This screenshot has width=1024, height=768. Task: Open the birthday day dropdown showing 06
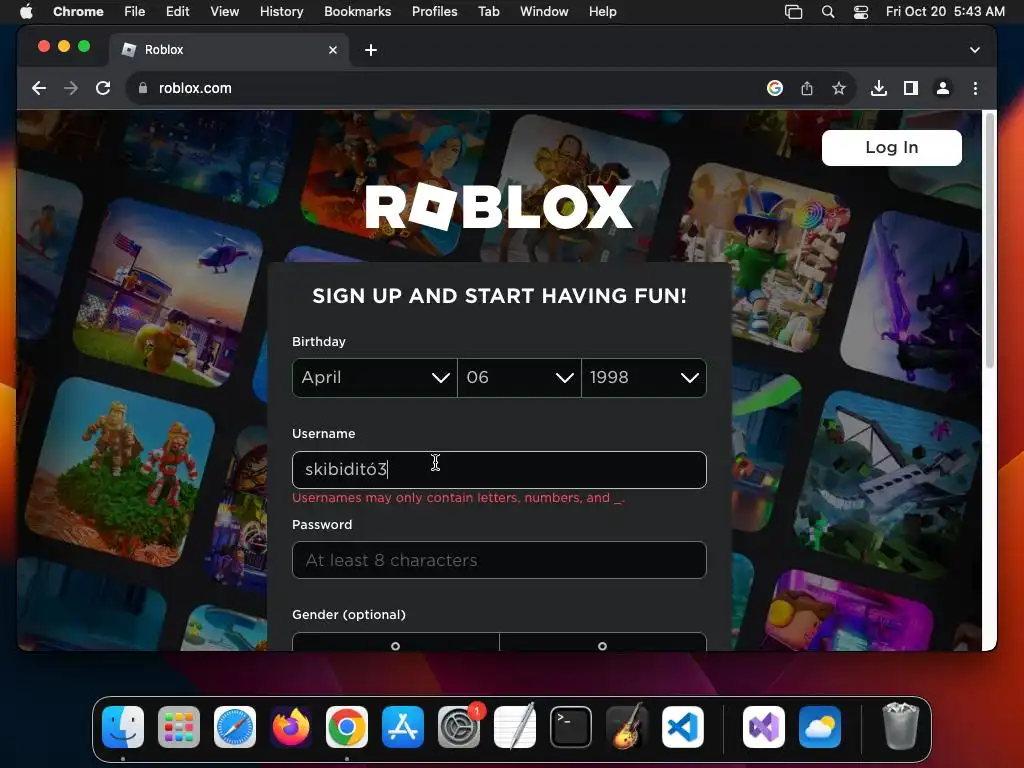[519, 377]
